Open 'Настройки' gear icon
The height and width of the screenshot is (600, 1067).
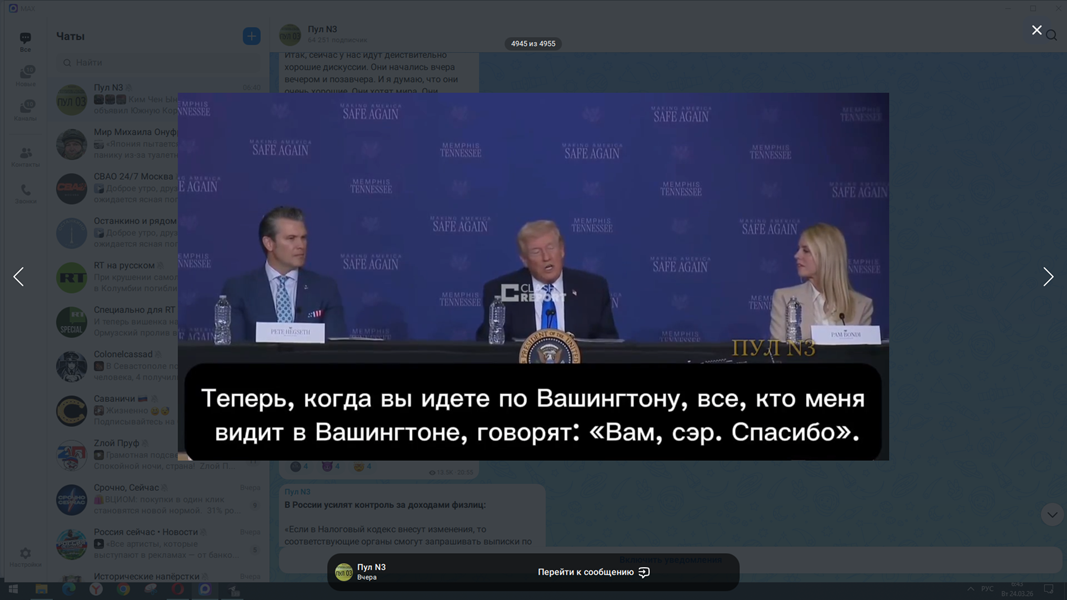point(25,556)
